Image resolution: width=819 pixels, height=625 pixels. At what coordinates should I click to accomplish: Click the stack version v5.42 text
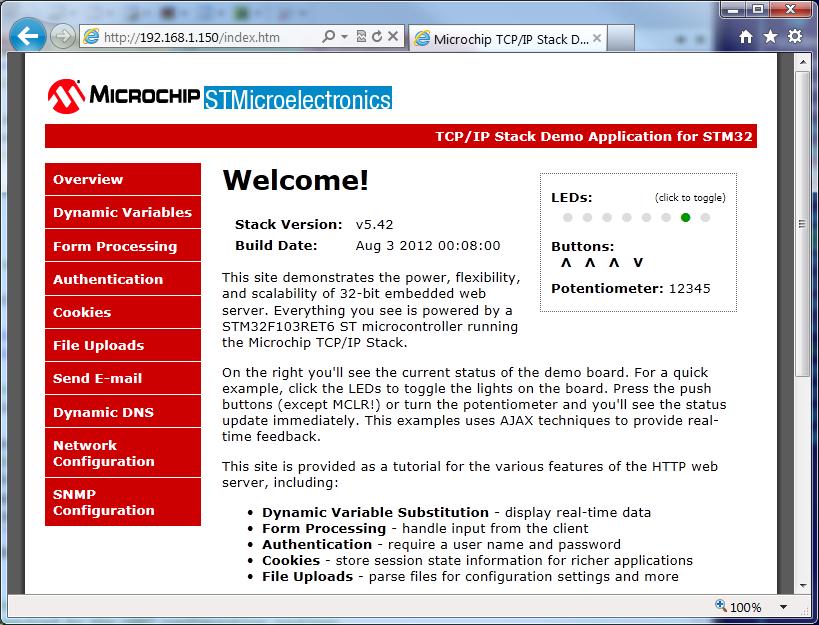tap(374, 225)
